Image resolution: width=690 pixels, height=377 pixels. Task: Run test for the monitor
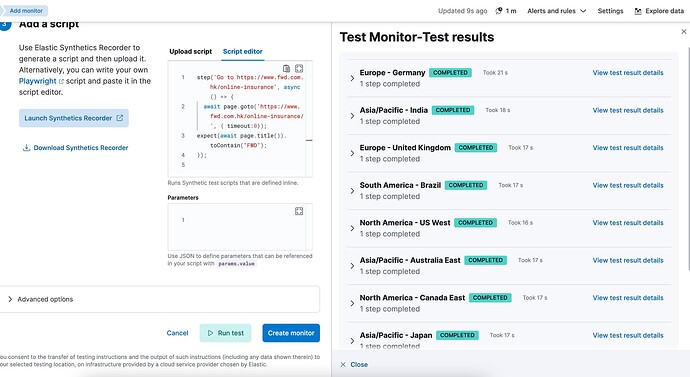click(225, 333)
